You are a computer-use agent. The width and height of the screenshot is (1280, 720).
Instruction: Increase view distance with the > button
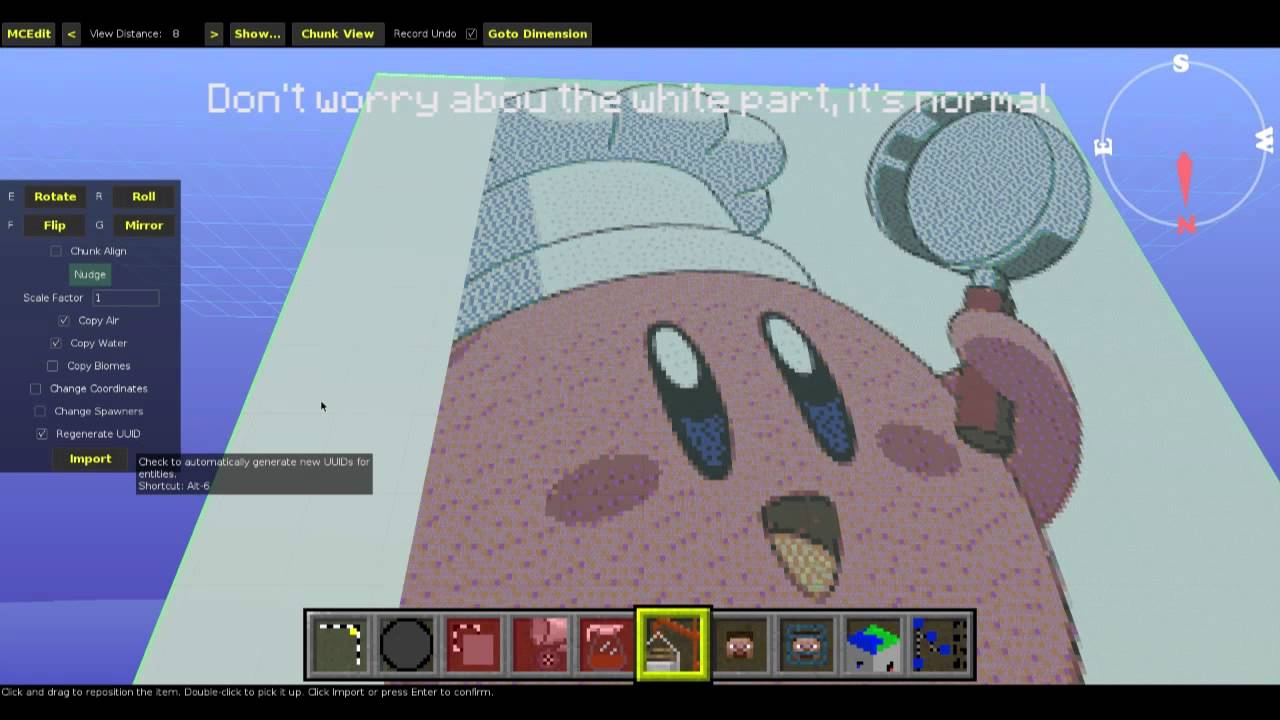[213, 34]
